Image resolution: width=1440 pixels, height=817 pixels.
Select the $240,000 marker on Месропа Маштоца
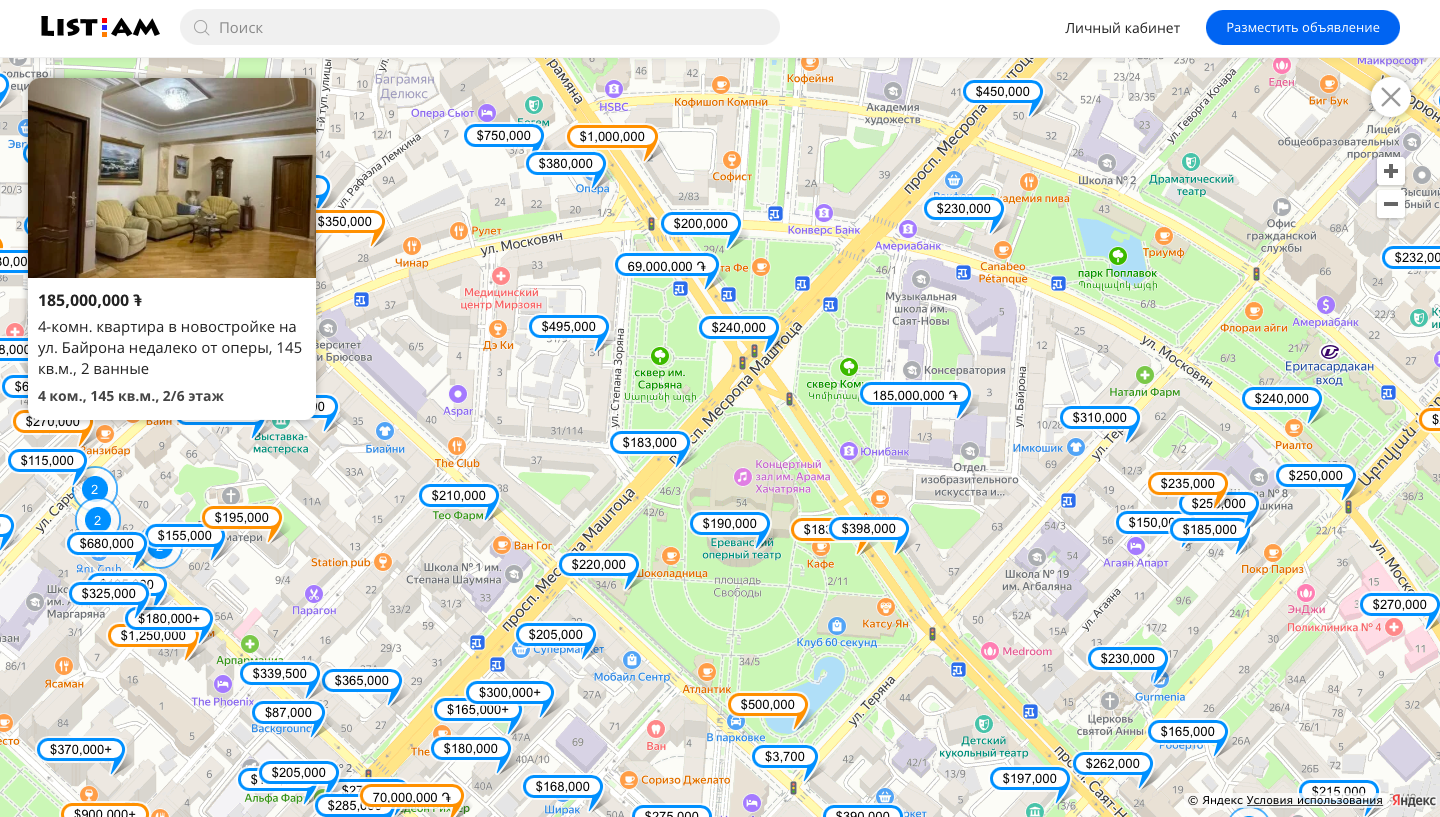tap(739, 328)
